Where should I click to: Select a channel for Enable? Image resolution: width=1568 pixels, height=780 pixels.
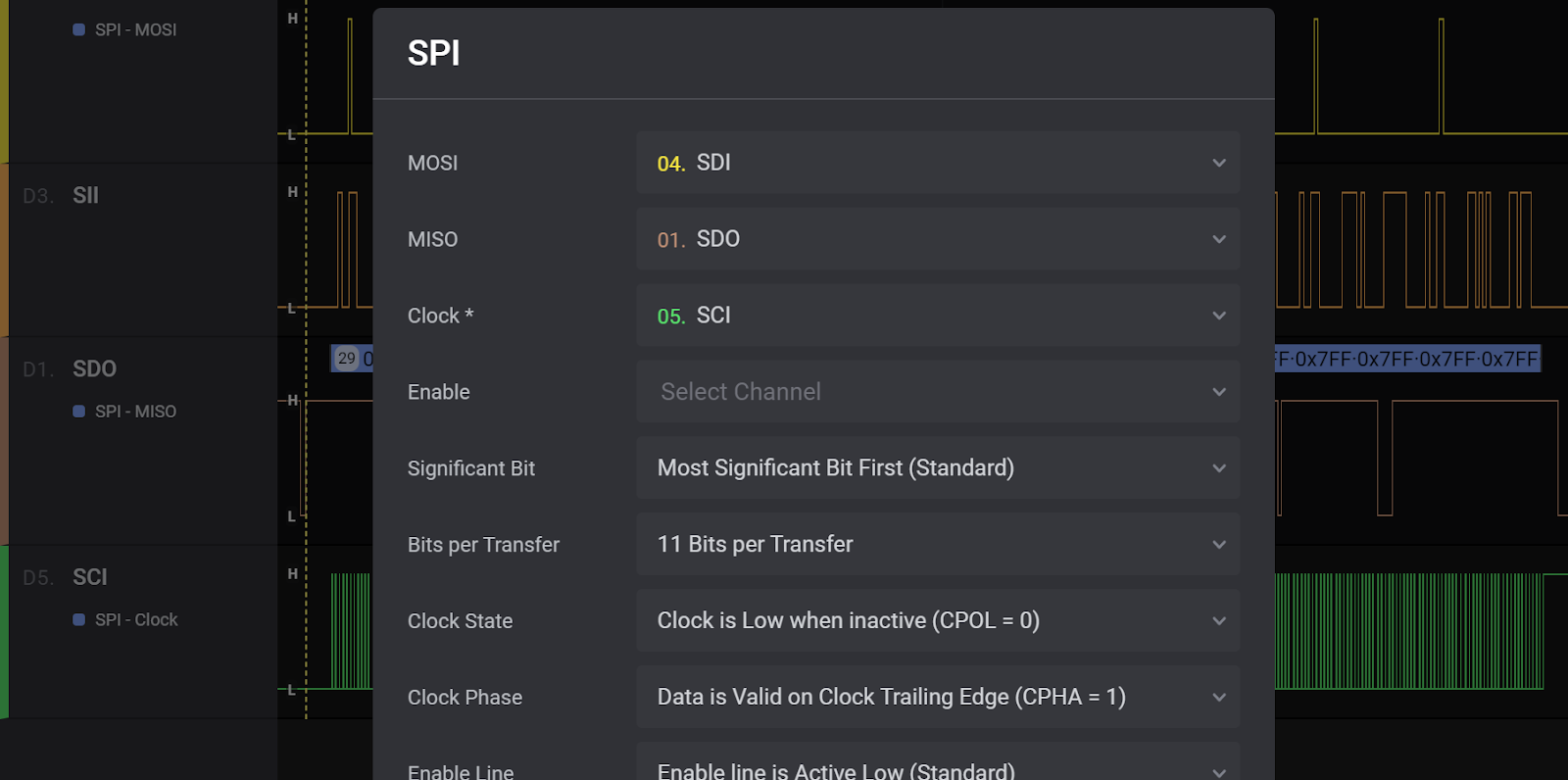click(937, 392)
